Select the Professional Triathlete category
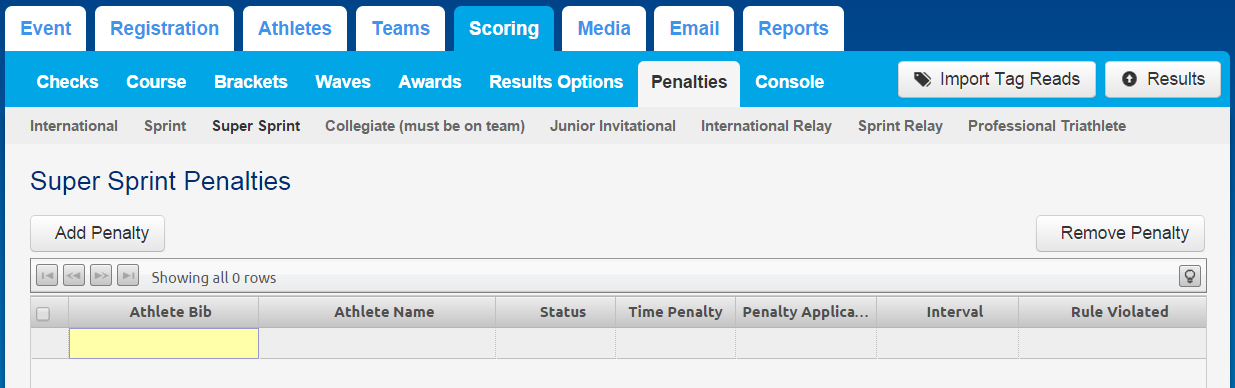Screen dimensions: 1235x388 (1047, 126)
